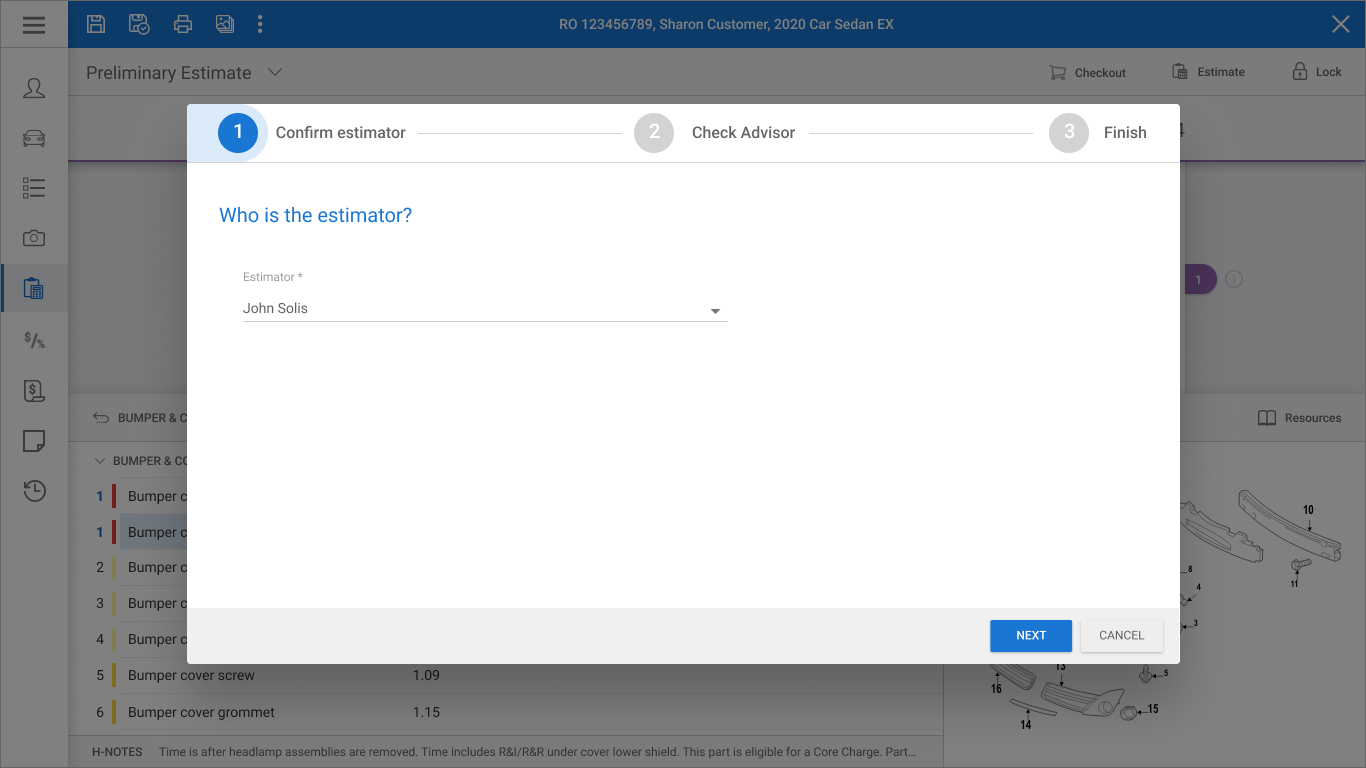Click the 1.15 value
Screen dimensions: 1366x768
coord(426,712)
